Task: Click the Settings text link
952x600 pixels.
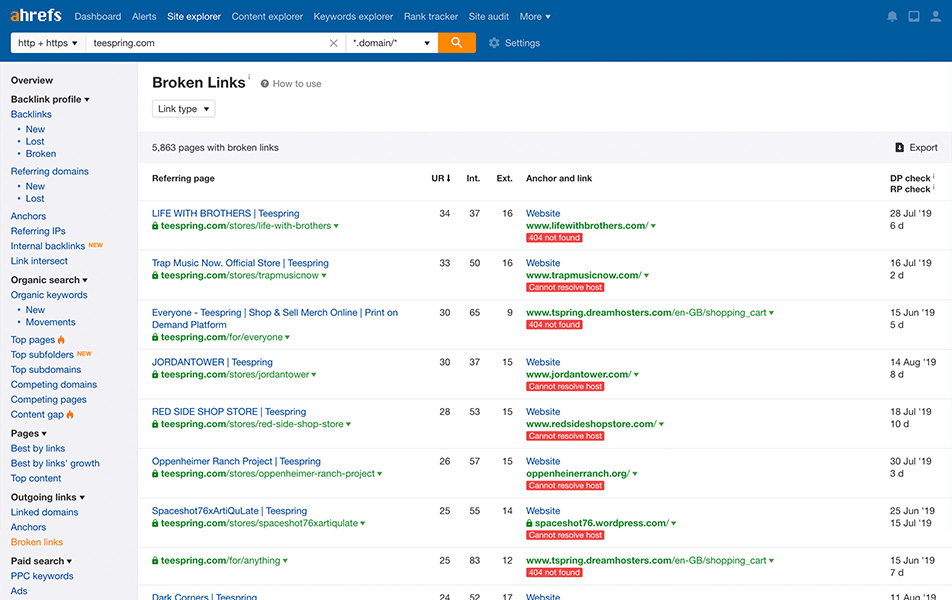Action: tap(522, 43)
